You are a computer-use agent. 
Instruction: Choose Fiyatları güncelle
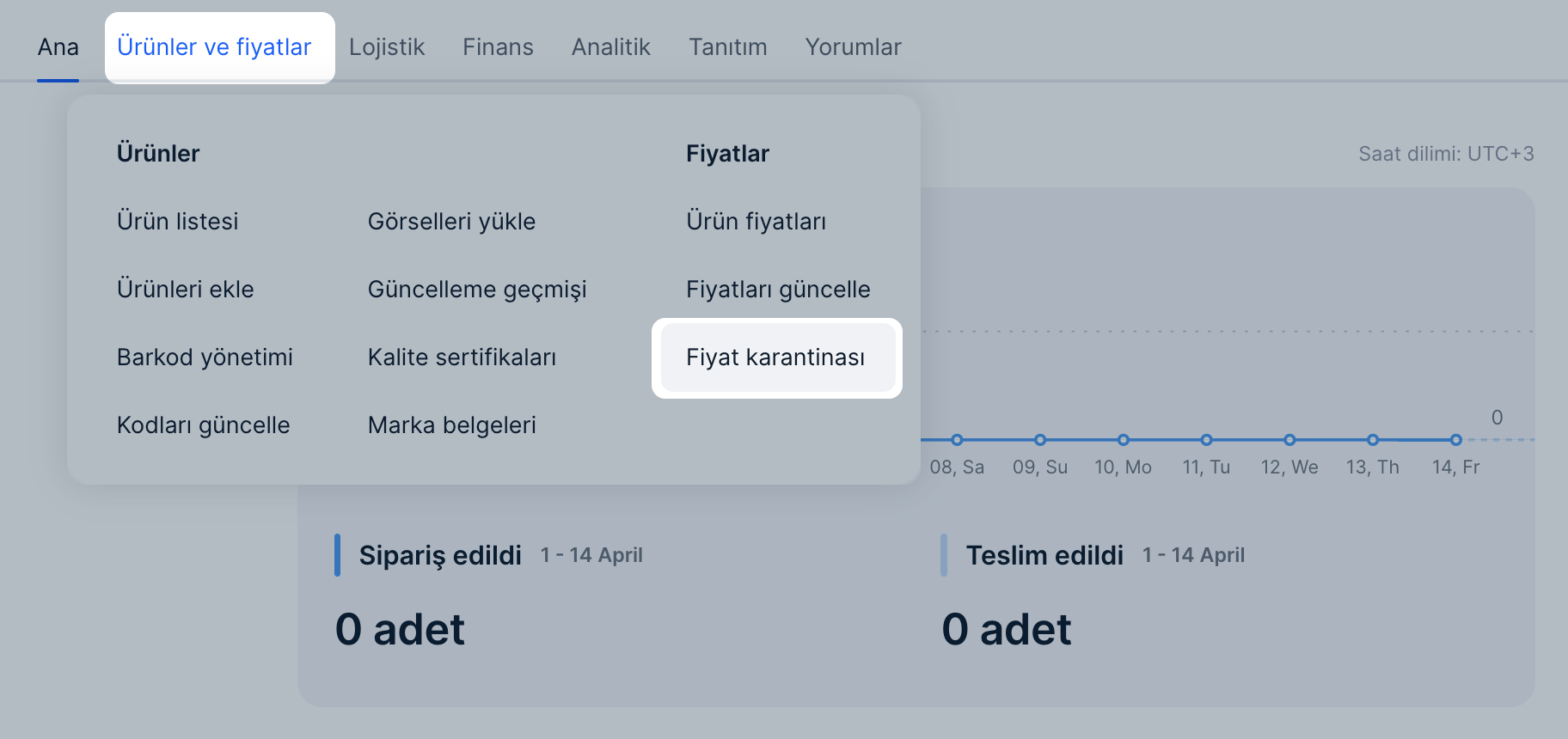click(x=778, y=290)
